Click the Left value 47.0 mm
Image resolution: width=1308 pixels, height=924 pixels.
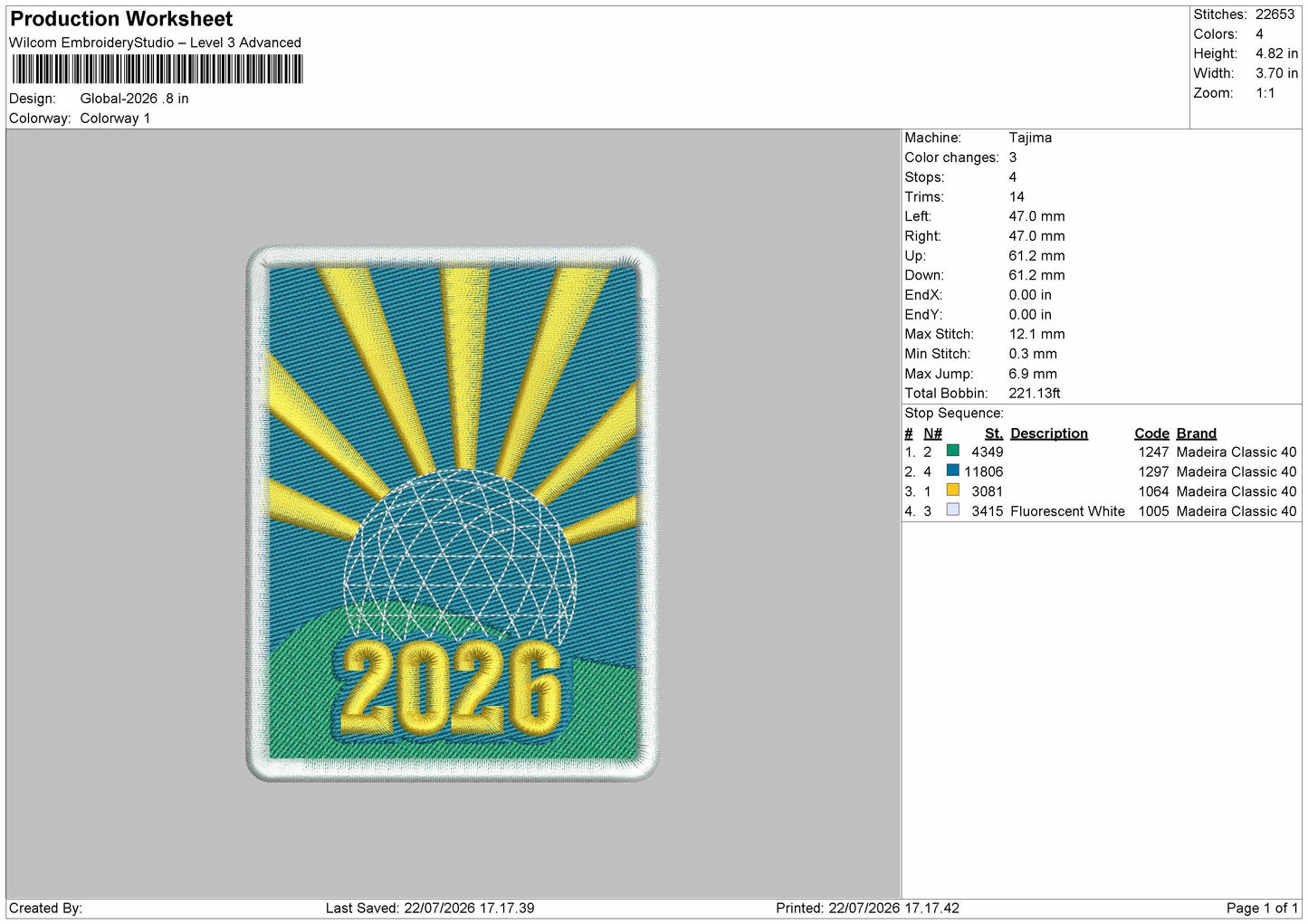[x=1036, y=216]
